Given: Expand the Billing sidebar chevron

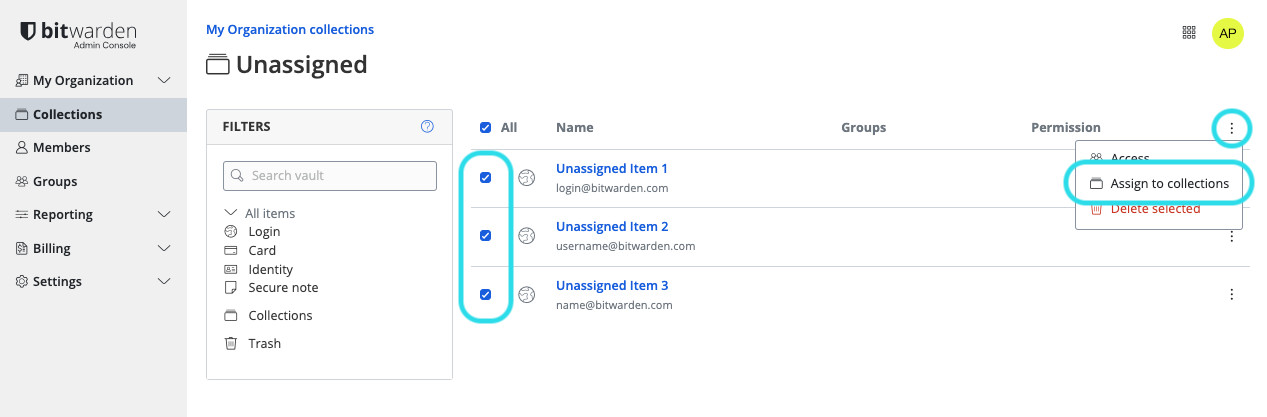Looking at the screenshot, I should coord(165,249).
